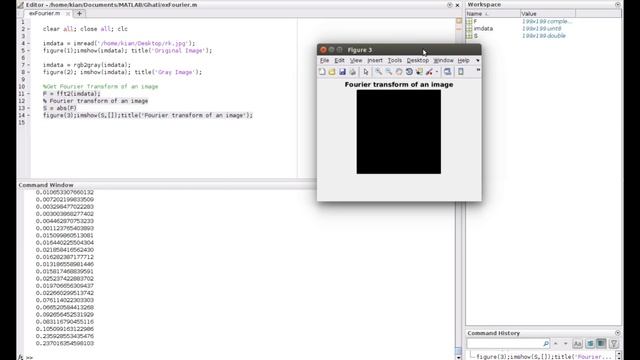Open the Edit menu in Figure 3
Viewport: 640px width, 360px height.
click(339, 60)
